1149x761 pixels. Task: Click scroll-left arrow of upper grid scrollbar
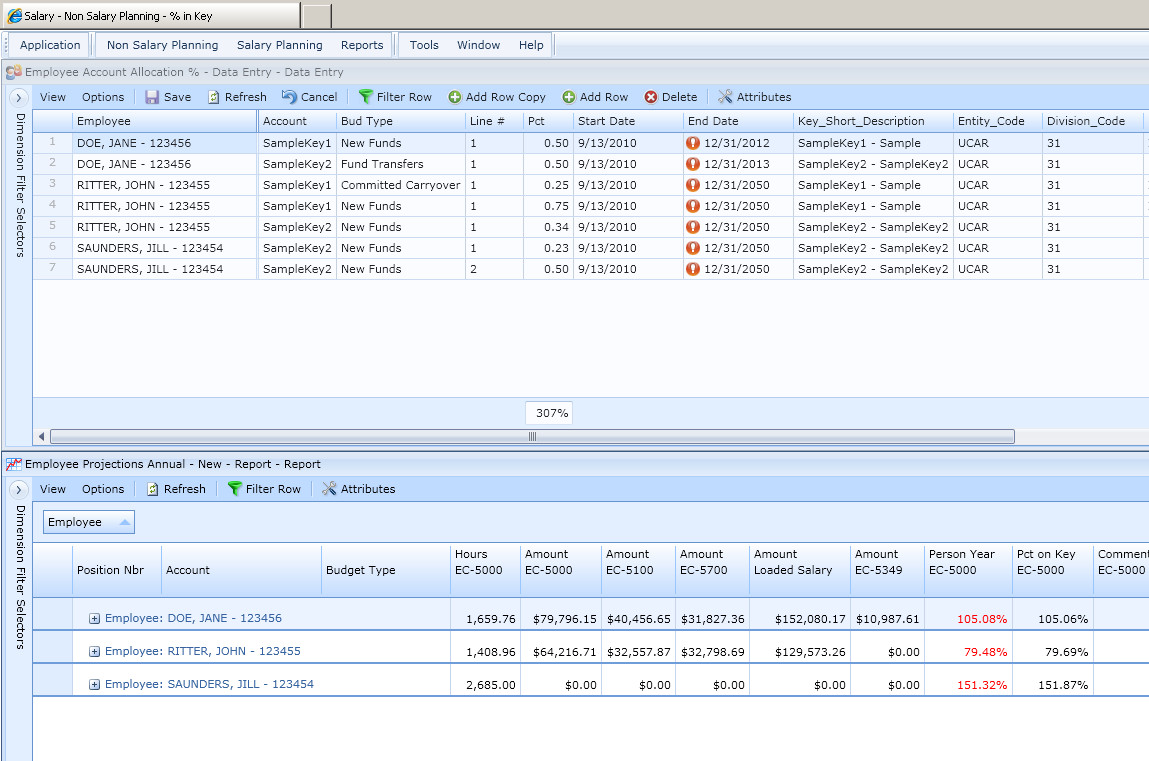41,437
